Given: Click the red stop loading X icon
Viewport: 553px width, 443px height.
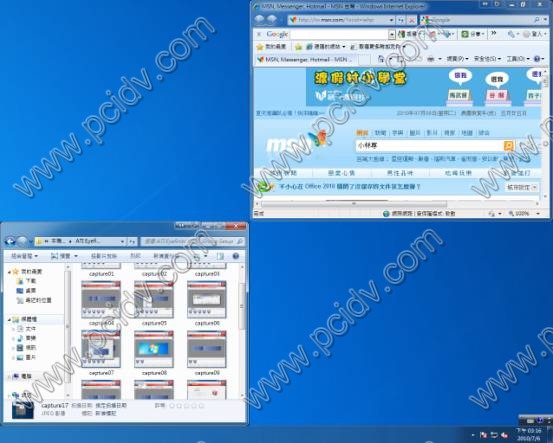Looking at the screenshot, I should [411, 20].
